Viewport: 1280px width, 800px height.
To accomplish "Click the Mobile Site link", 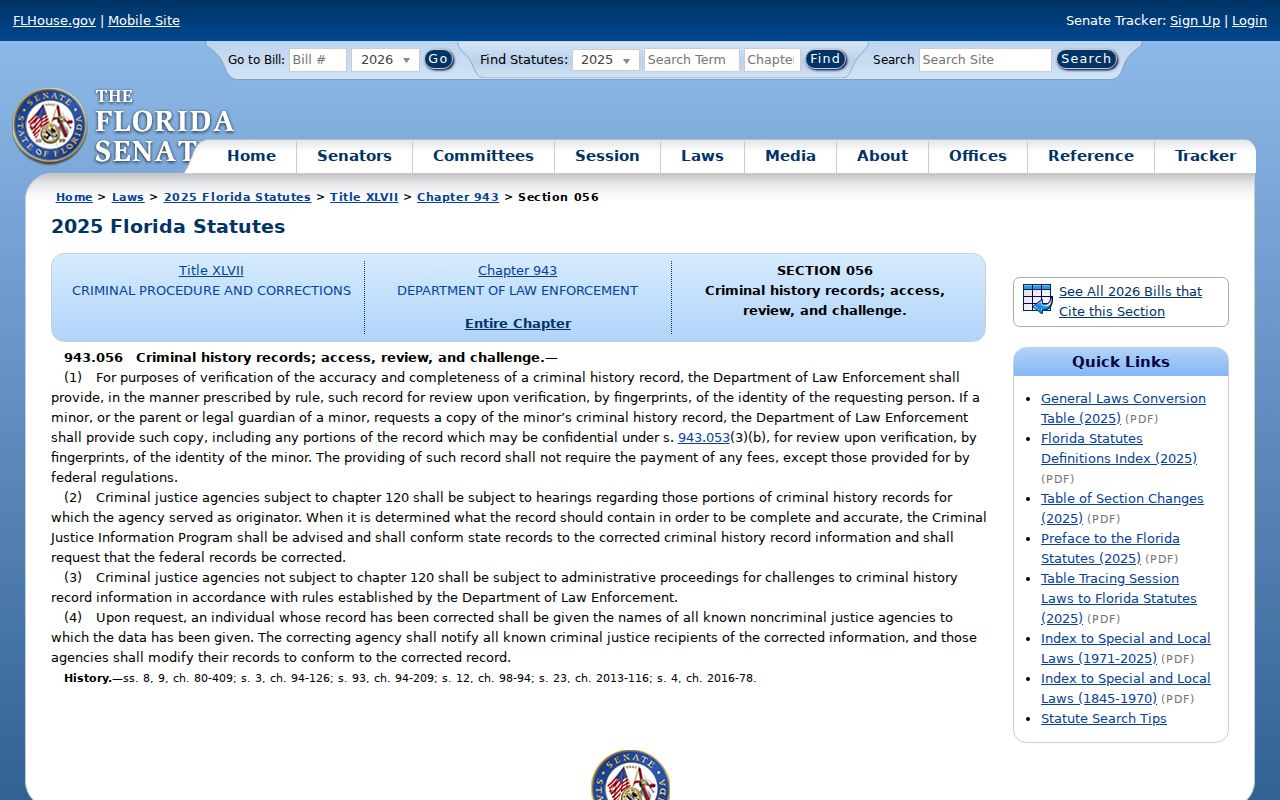I will tap(144, 20).
